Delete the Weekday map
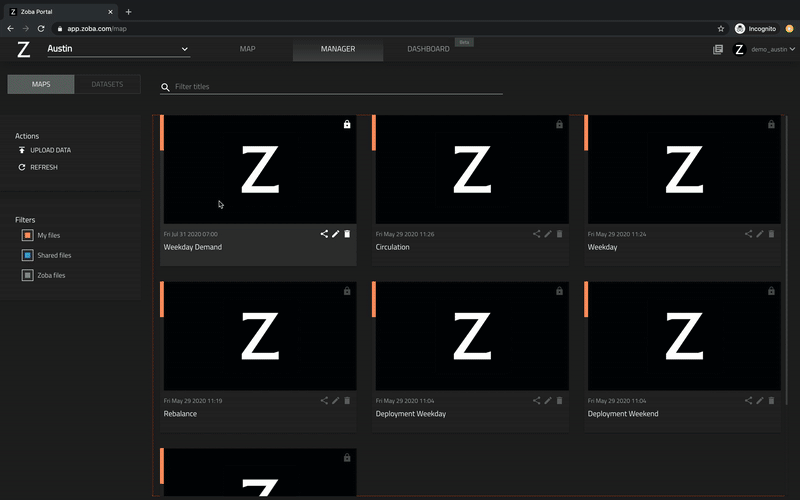This screenshot has width=800, height=500. click(x=771, y=234)
